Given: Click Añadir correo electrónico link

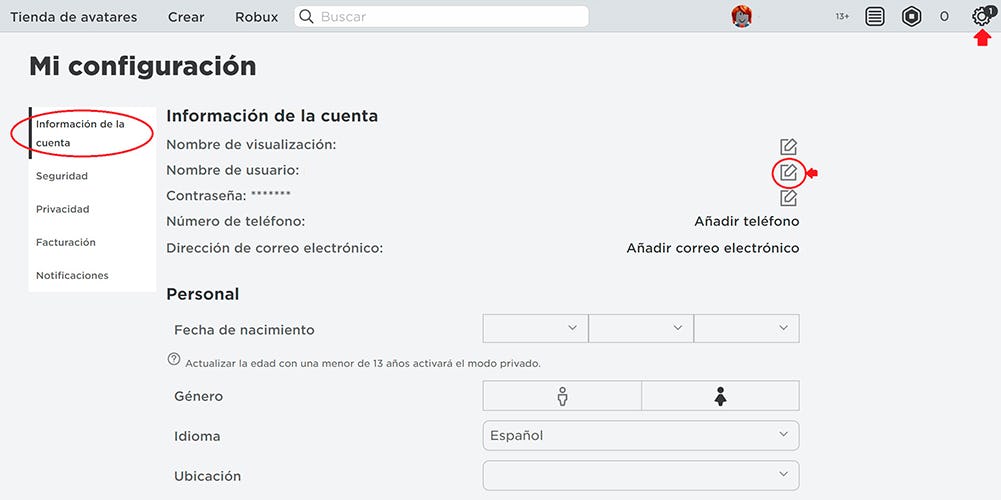Looking at the screenshot, I should click(712, 248).
